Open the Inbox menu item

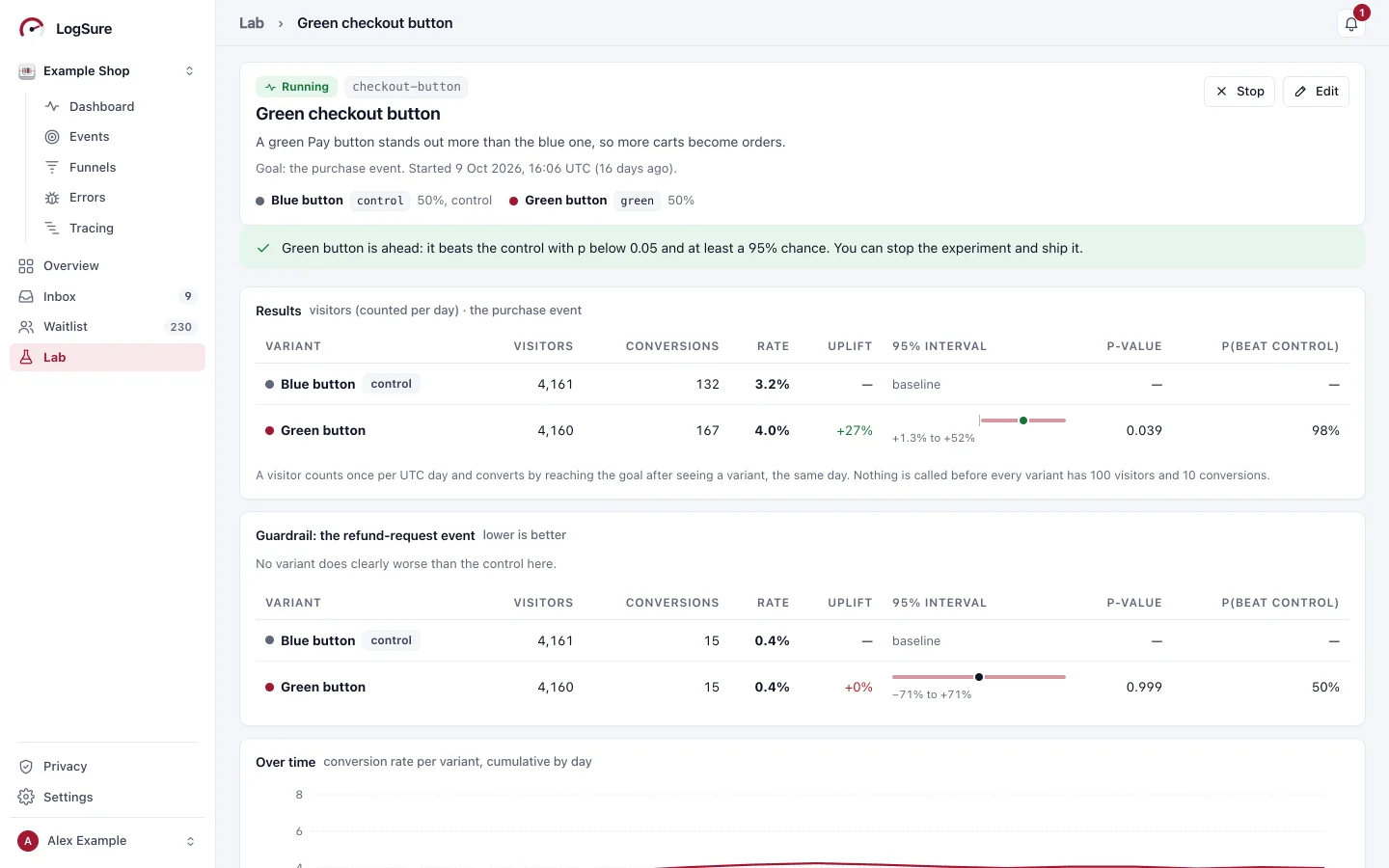coord(107,297)
